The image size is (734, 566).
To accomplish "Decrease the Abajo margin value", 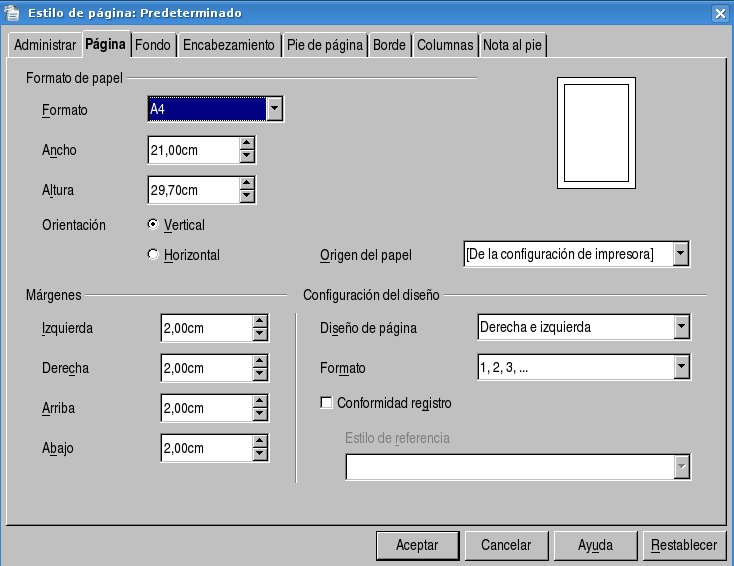I will (260, 455).
